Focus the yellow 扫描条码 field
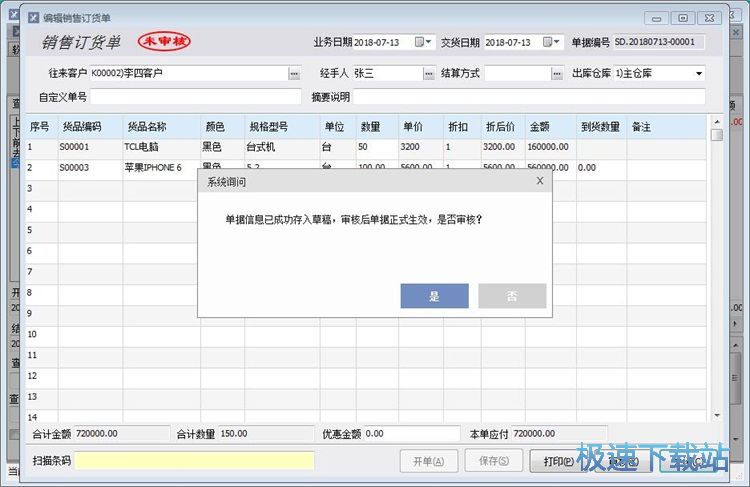Image resolution: width=750 pixels, height=487 pixels. [x=195, y=460]
